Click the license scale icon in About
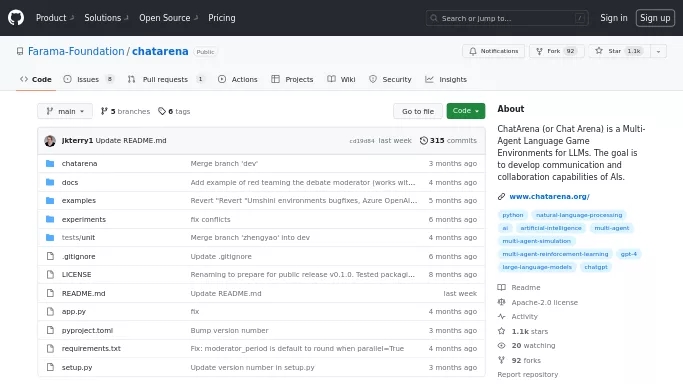683x384 pixels. click(502, 302)
